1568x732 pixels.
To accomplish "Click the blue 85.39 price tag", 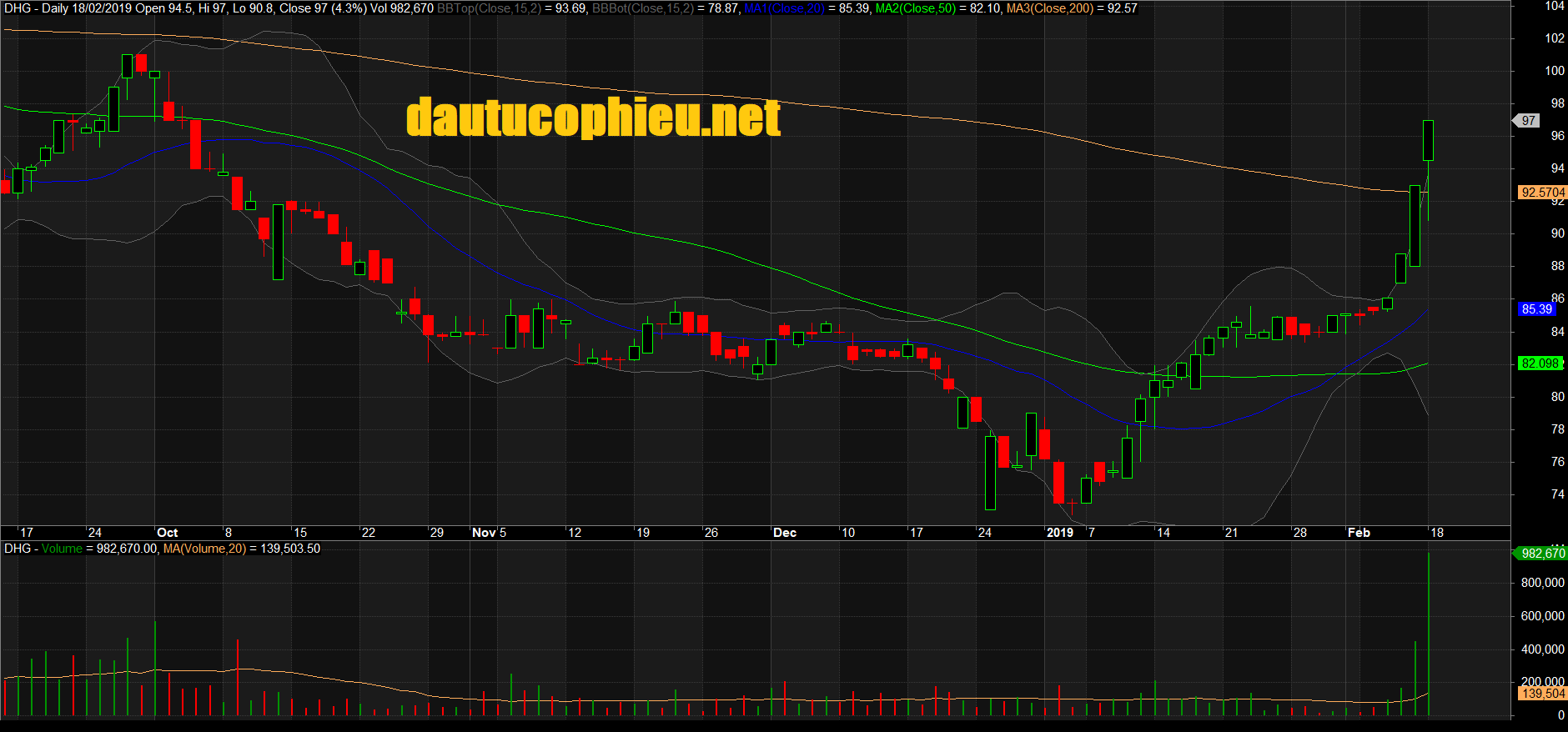I will pyautogui.click(x=1536, y=309).
